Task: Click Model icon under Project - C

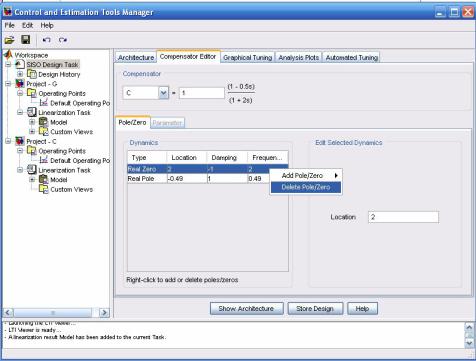Action: (x=44, y=180)
